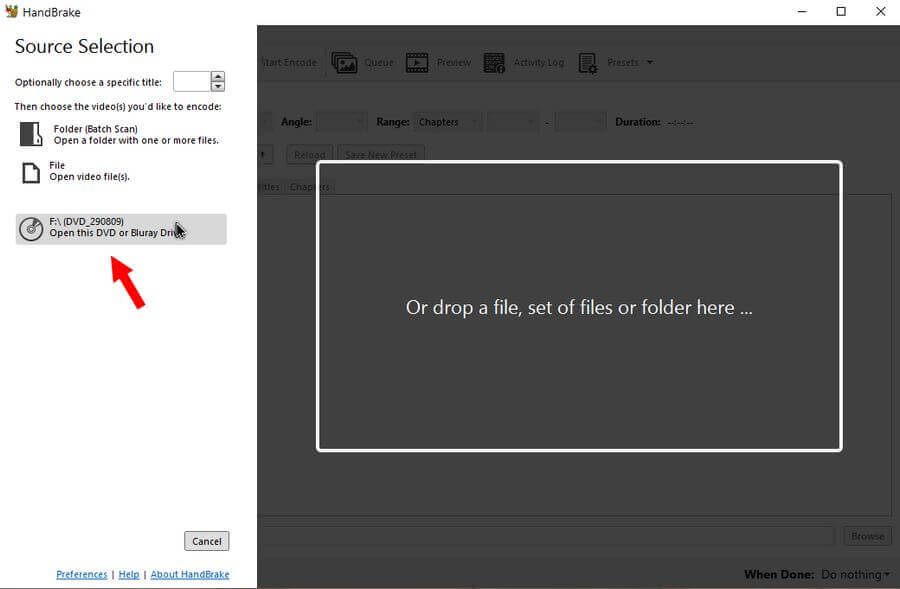
Task: Click the destination file path field
Action: [546, 536]
